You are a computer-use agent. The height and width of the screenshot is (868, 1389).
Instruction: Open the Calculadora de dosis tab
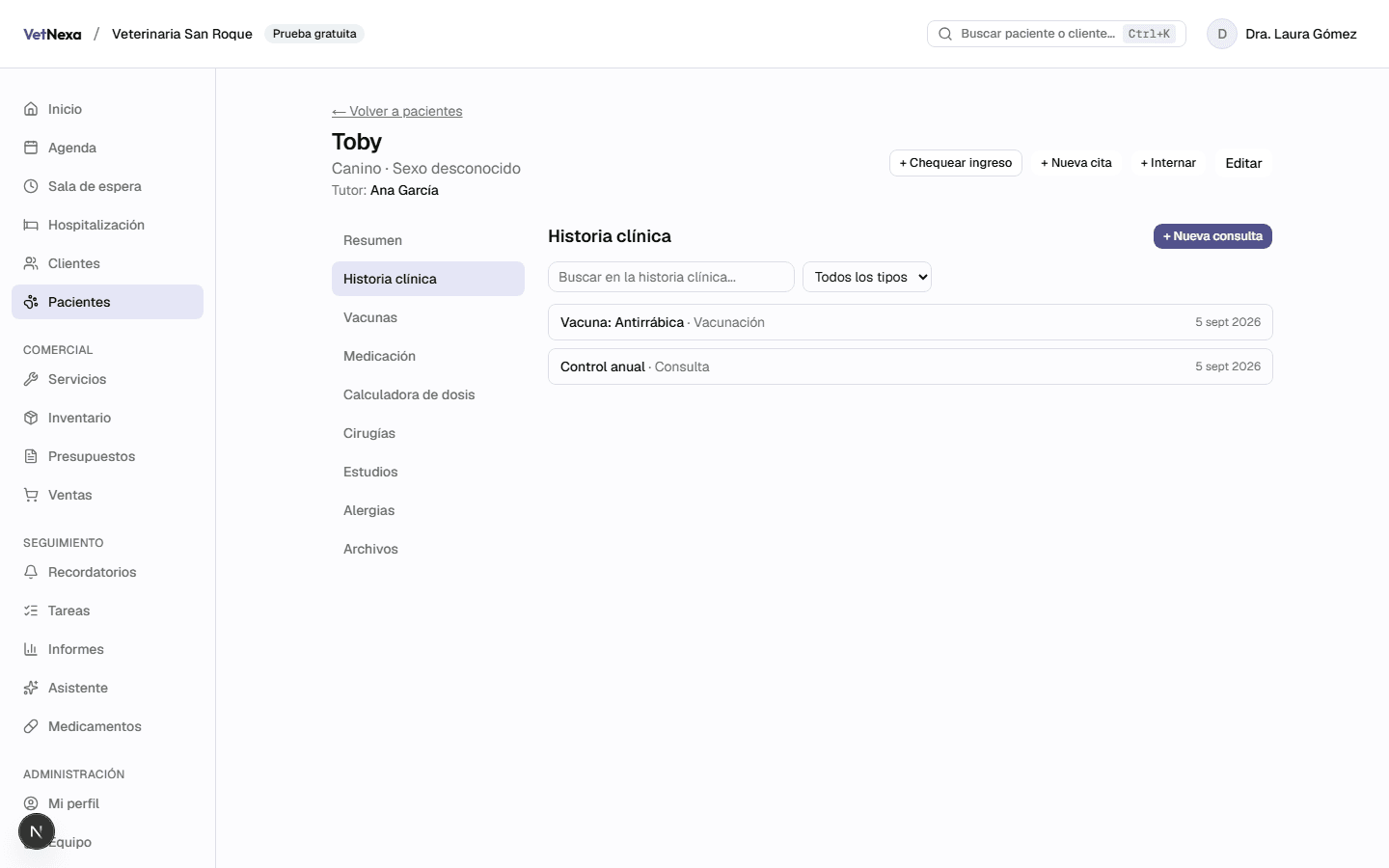(x=428, y=394)
